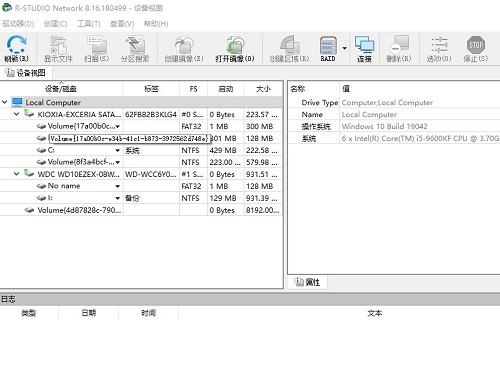
Task: Open the Tools (工具) menu
Action: 89,24
